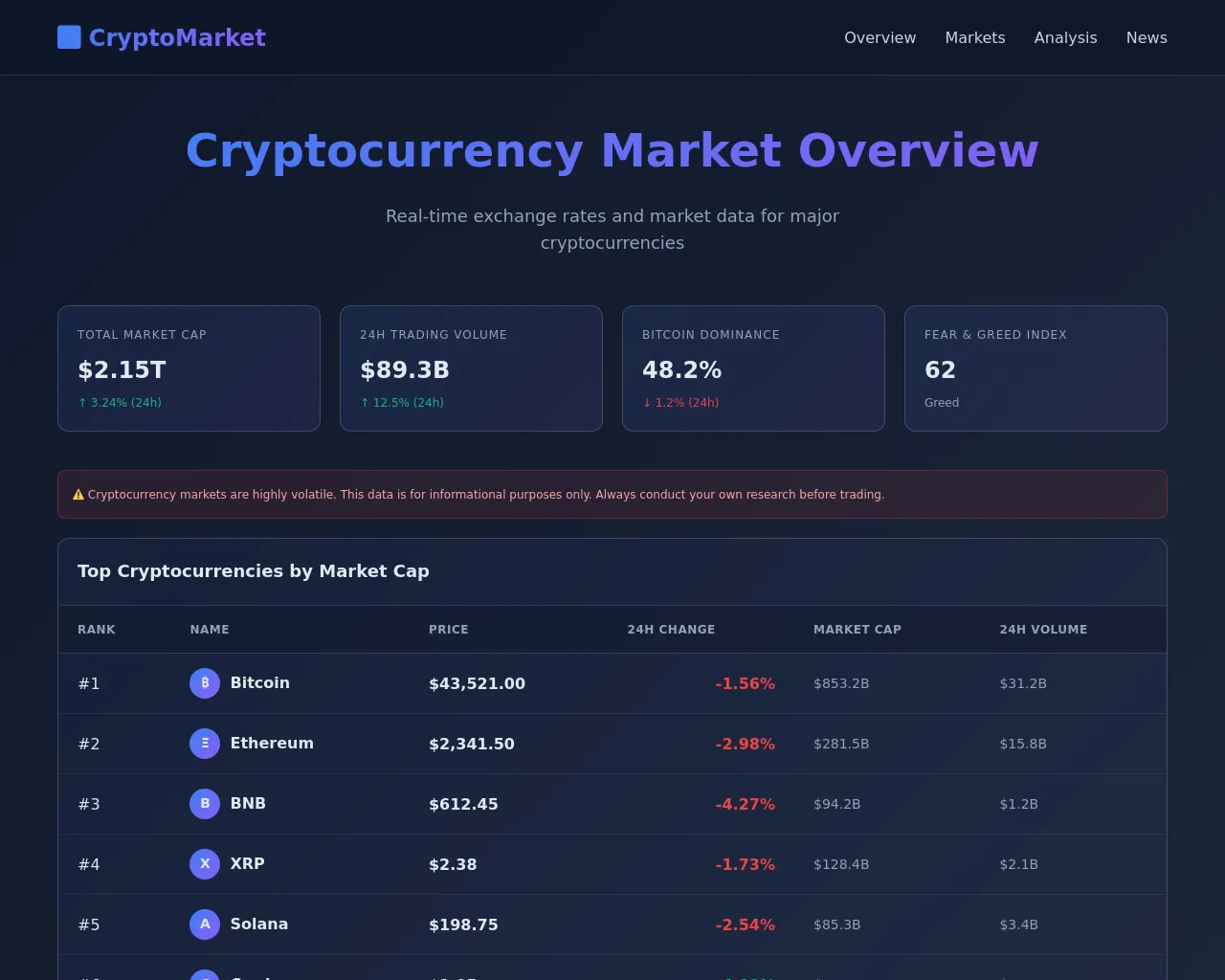
Task: Click the Solana name text
Action: (x=259, y=924)
